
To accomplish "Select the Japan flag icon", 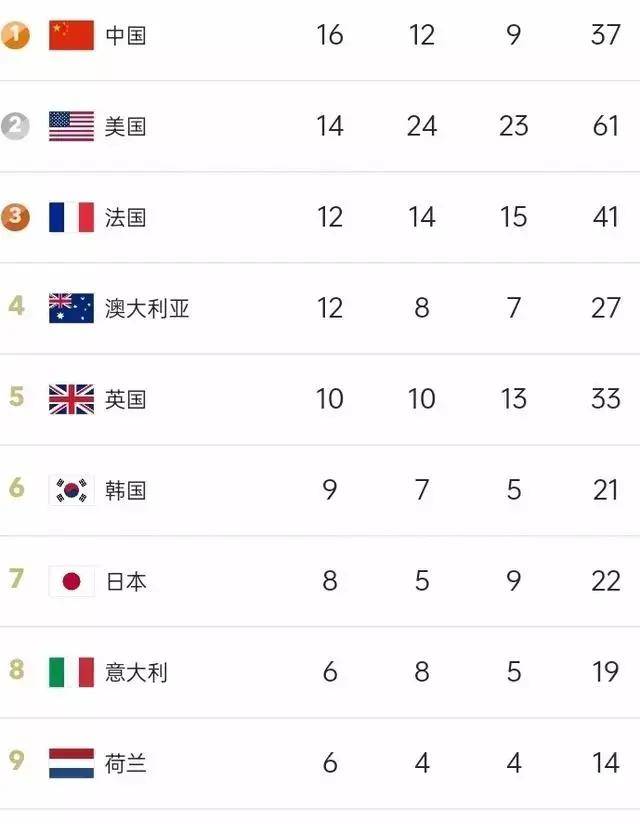I will 71,581.
